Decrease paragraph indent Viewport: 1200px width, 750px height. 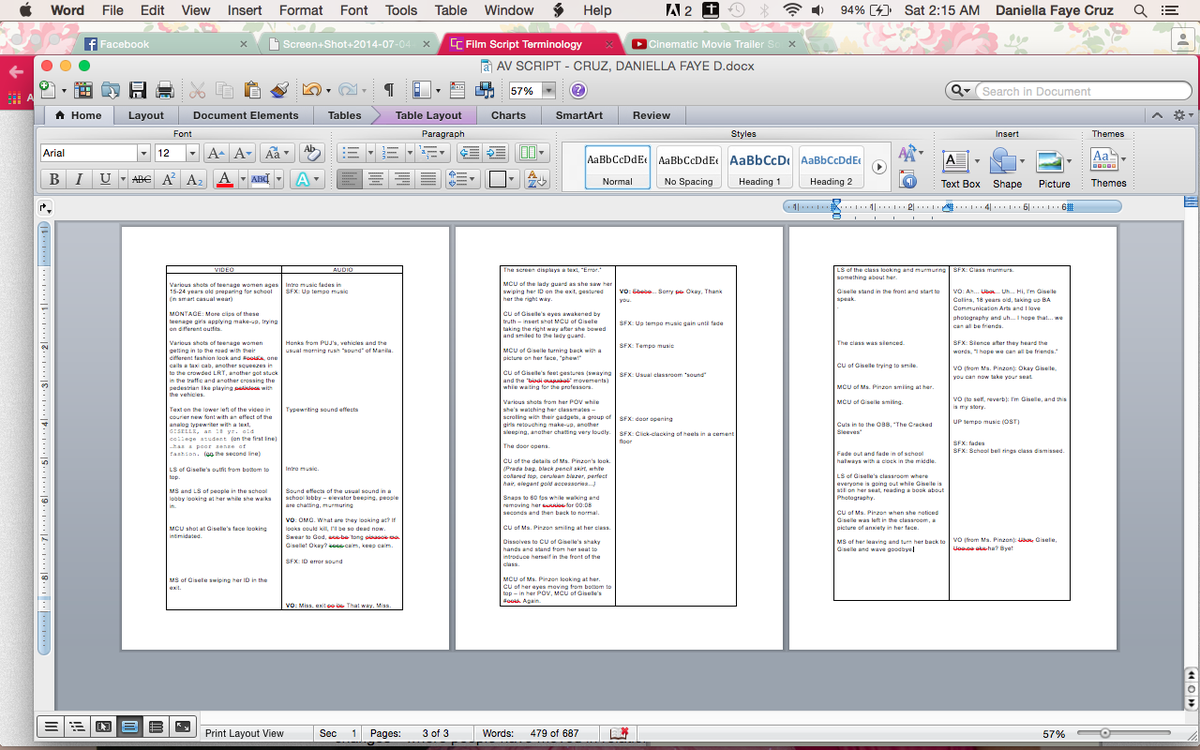pos(469,153)
